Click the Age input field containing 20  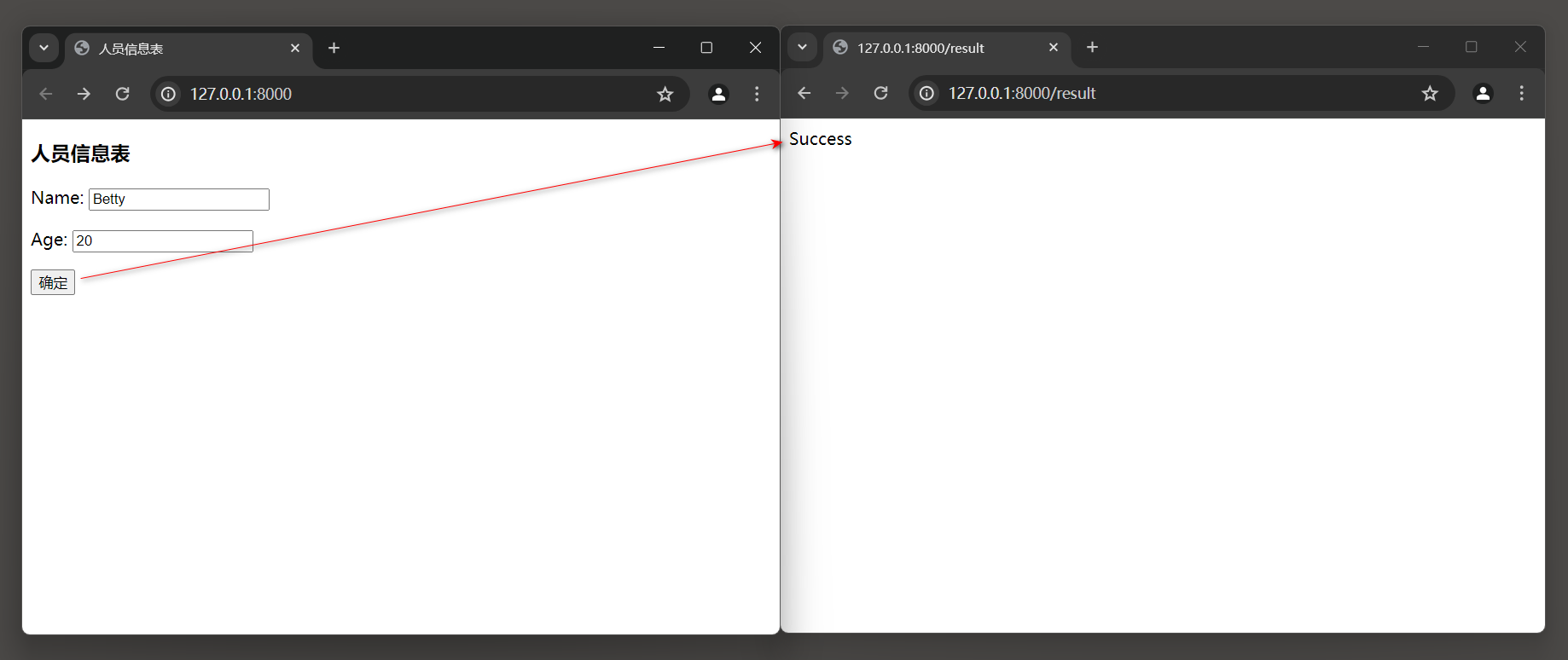point(163,240)
